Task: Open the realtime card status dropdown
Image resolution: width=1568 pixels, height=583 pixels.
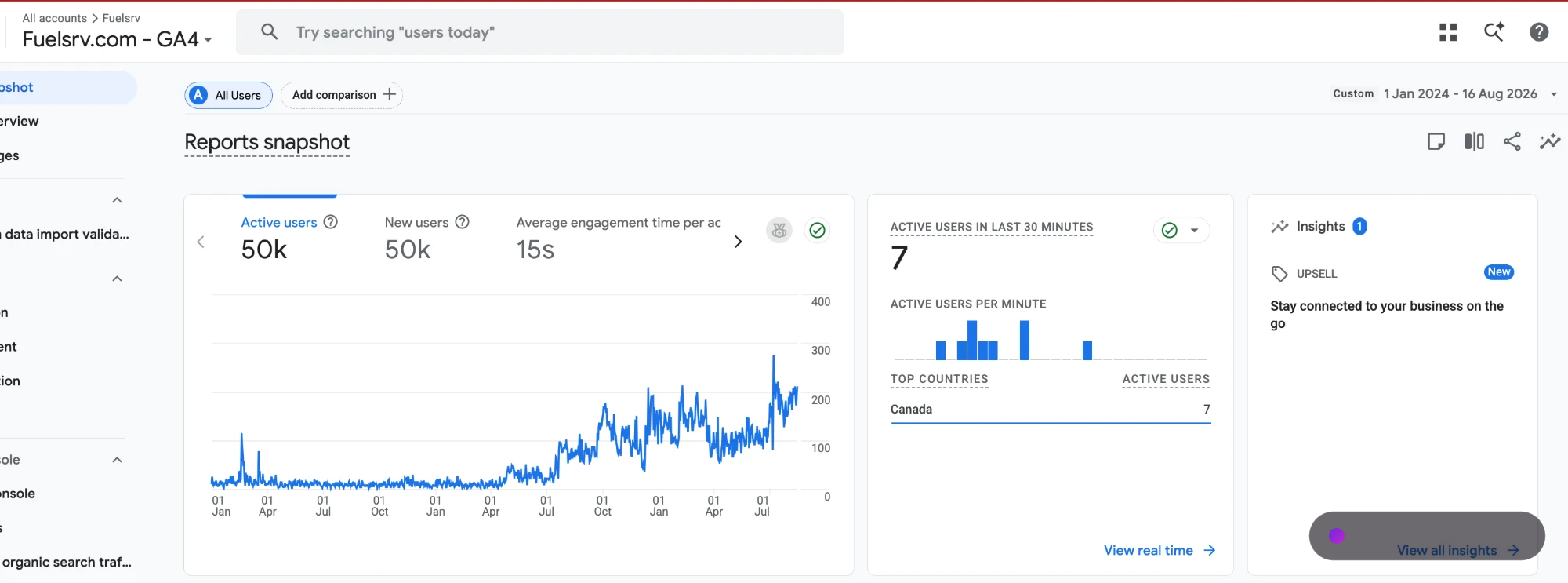Action: coord(1181,230)
